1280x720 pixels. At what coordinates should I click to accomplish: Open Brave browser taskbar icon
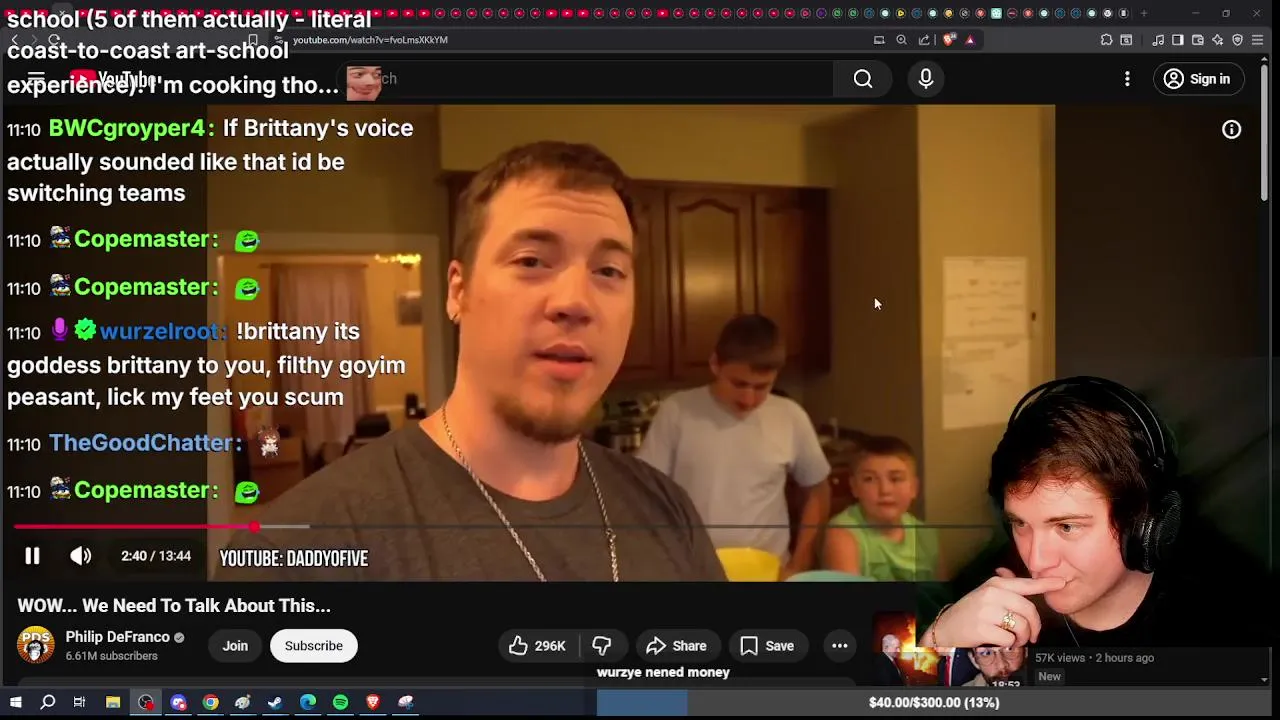tap(373, 702)
